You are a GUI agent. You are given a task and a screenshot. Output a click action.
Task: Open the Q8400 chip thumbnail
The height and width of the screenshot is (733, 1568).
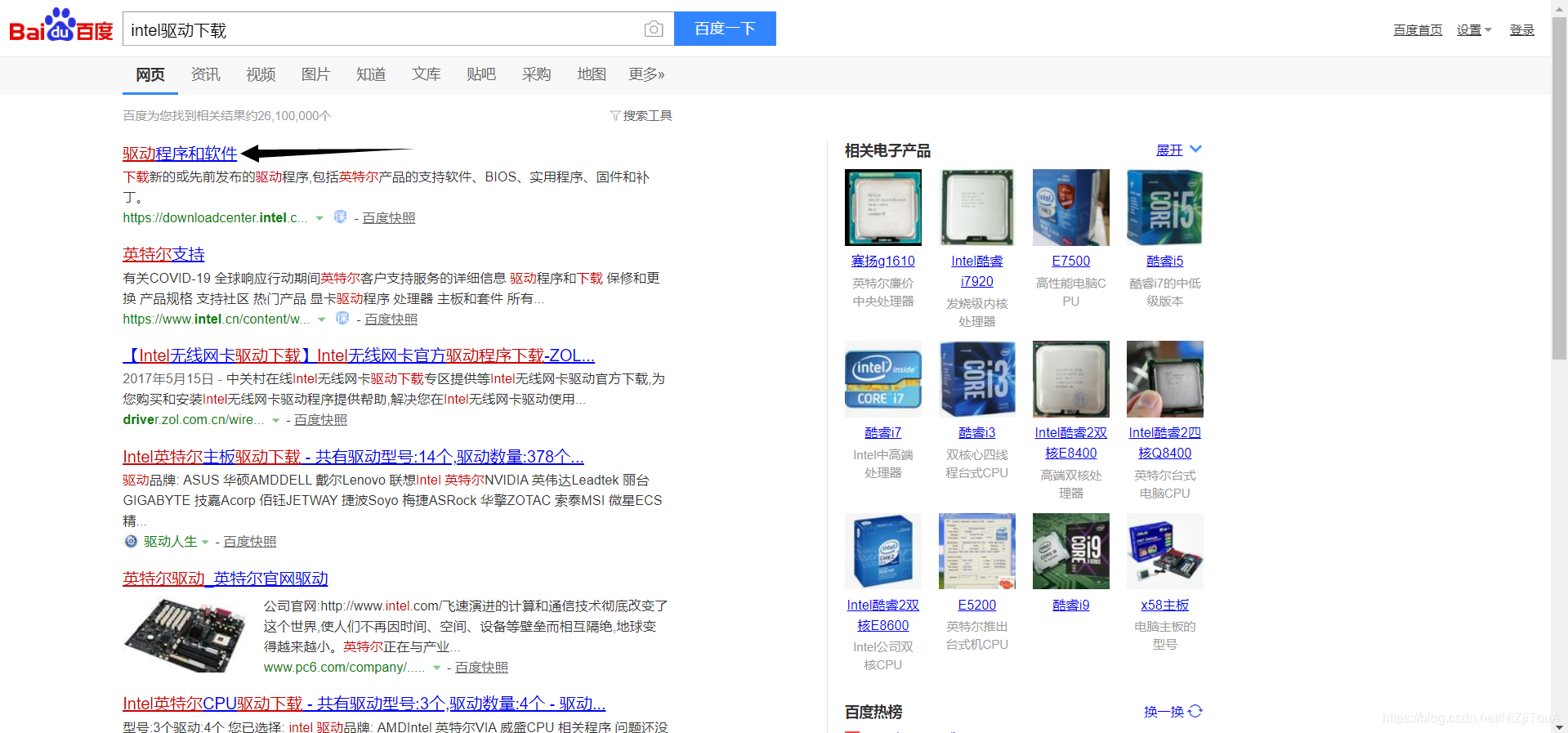click(1165, 379)
